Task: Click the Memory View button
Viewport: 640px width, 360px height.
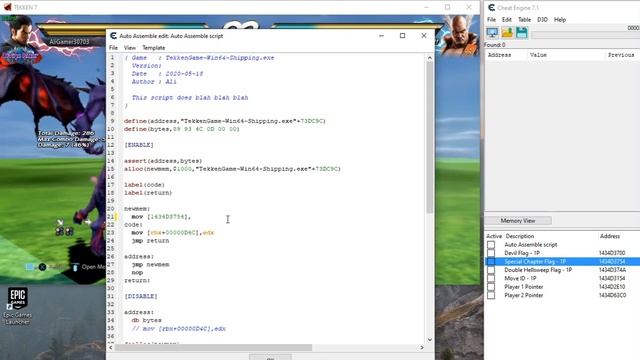Action: tap(518, 221)
